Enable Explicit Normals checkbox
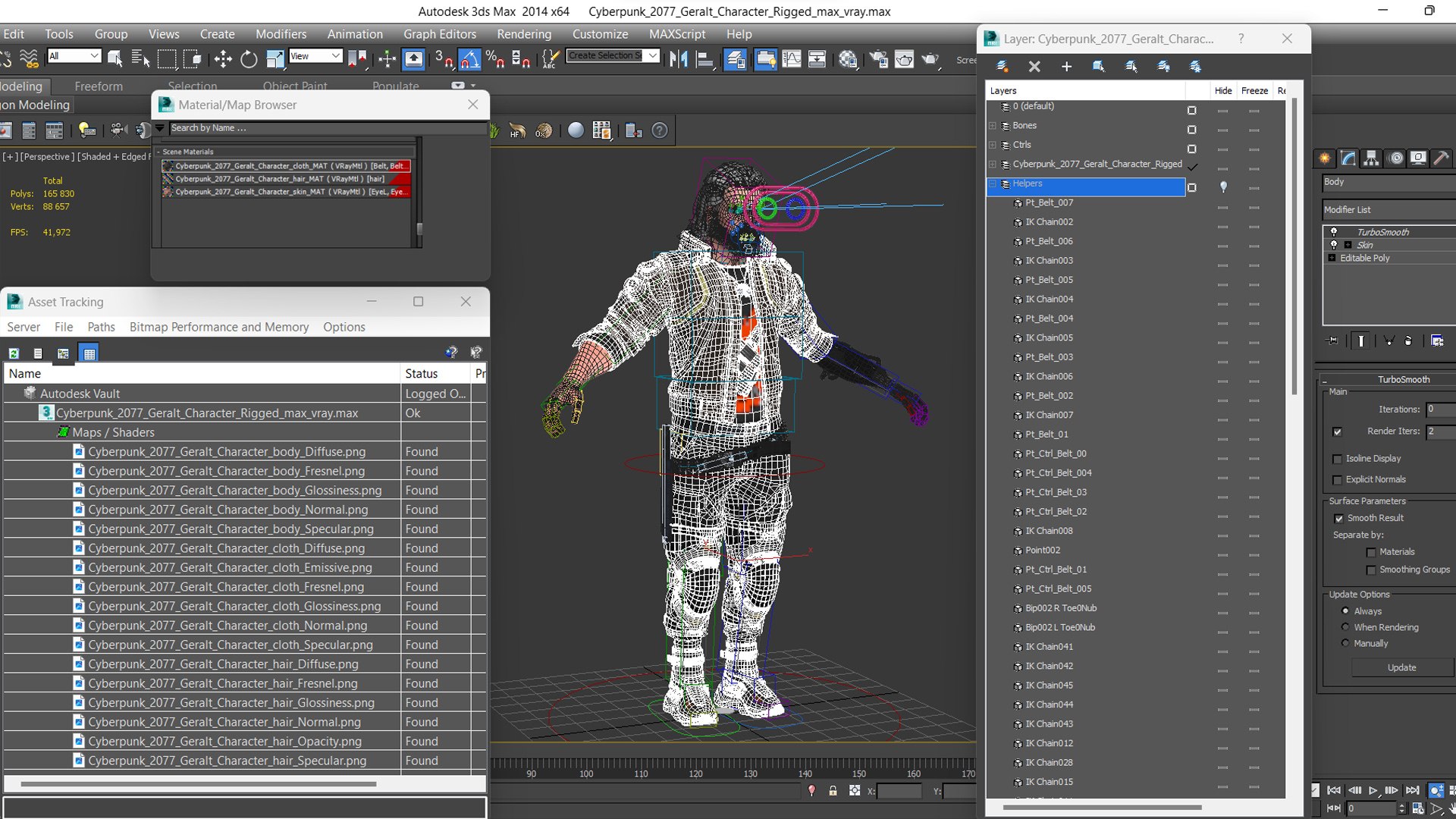 (1337, 479)
